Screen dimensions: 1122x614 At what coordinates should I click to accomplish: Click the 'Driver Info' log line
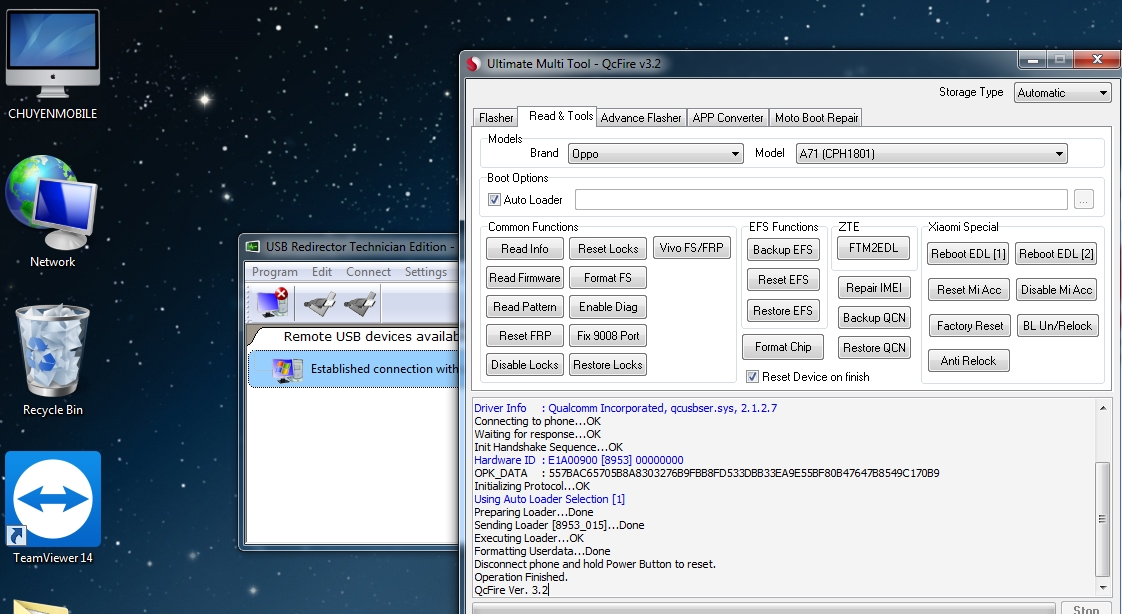(625, 408)
